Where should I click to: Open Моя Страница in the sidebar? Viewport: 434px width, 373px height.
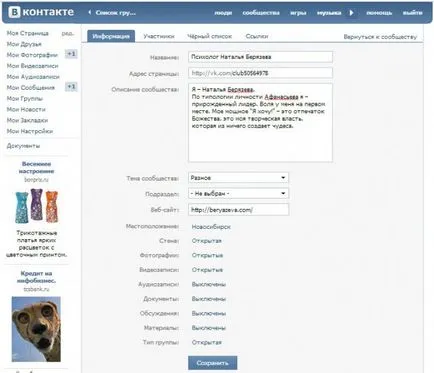click(x=28, y=33)
